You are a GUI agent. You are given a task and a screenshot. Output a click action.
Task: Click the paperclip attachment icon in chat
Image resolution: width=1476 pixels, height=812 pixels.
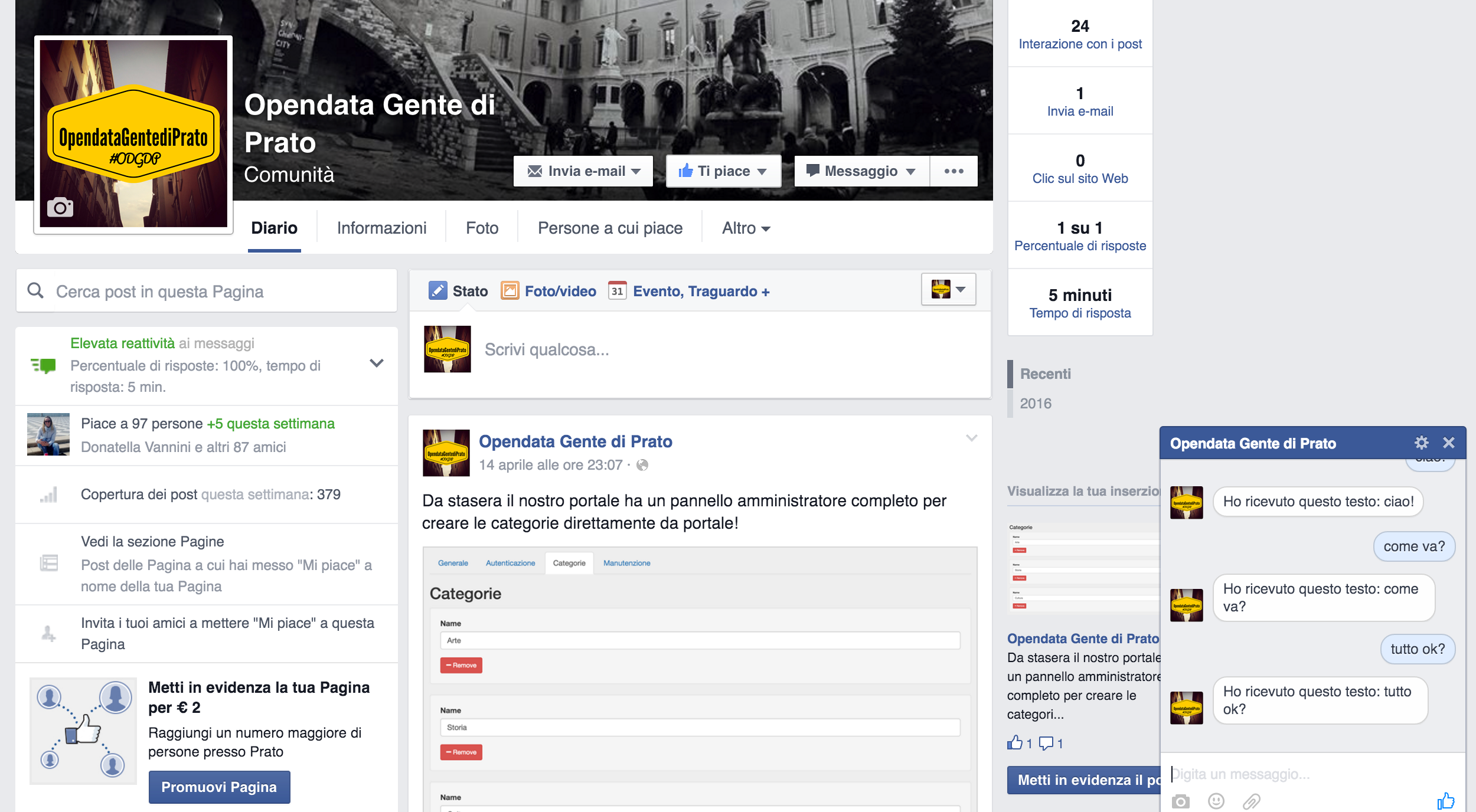[x=1251, y=801]
